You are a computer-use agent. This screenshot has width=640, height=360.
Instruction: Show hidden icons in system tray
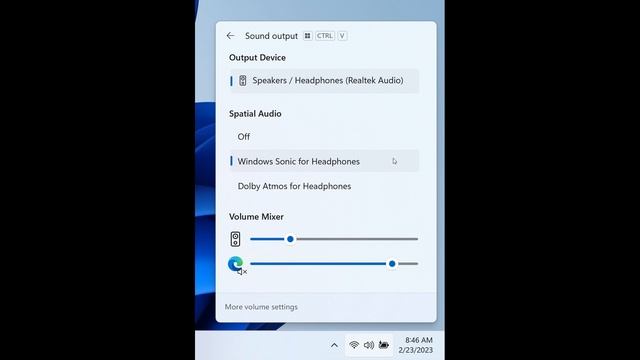(334, 345)
